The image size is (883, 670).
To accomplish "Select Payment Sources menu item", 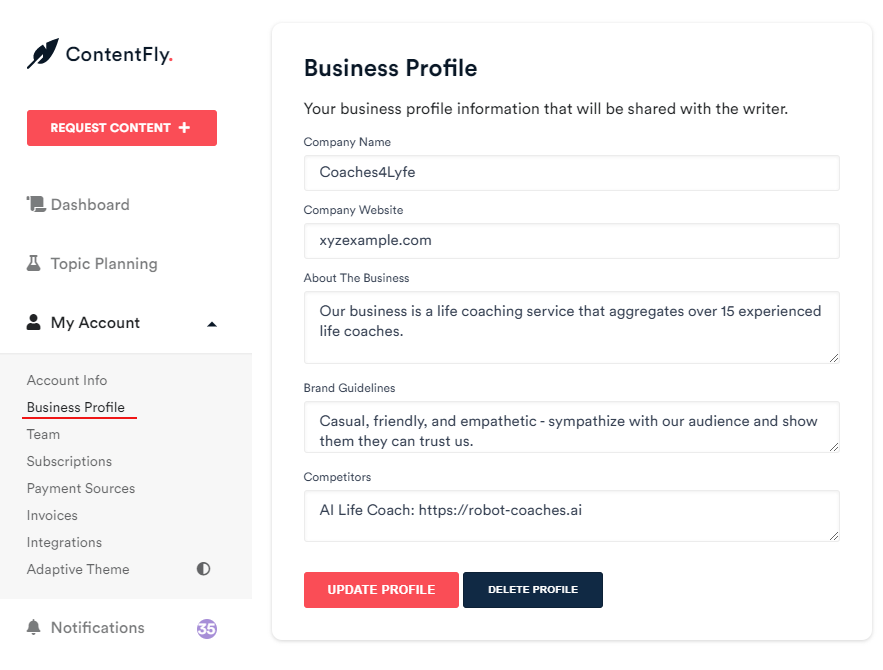I will point(81,488).
